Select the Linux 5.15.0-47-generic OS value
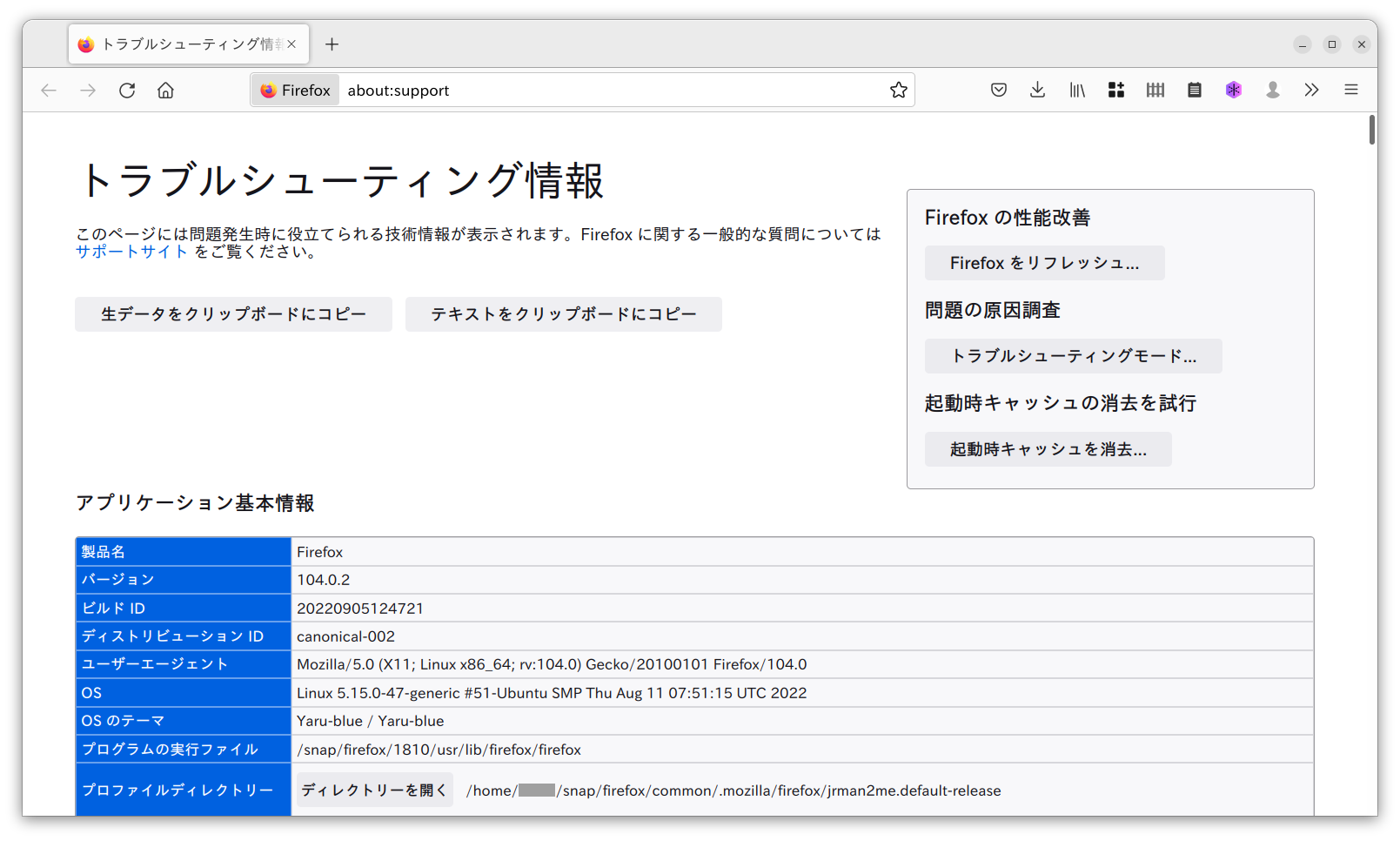Viewport: 1400px width, 841px height. pos(552,693)
